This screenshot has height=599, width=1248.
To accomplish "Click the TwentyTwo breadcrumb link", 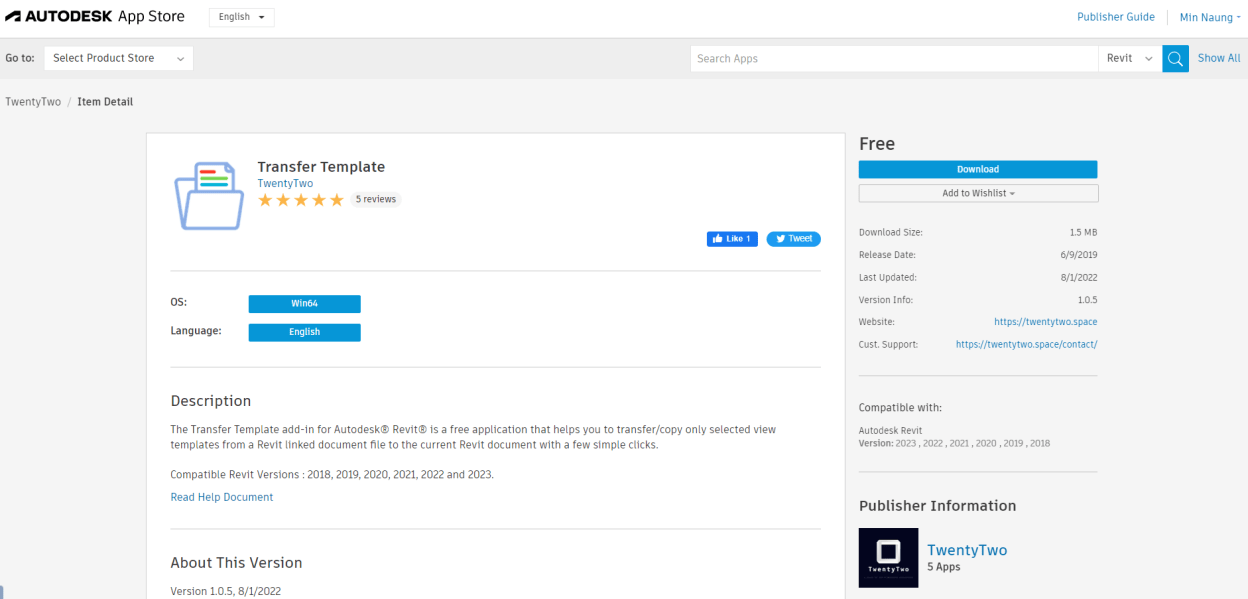I will pos(32,102).
